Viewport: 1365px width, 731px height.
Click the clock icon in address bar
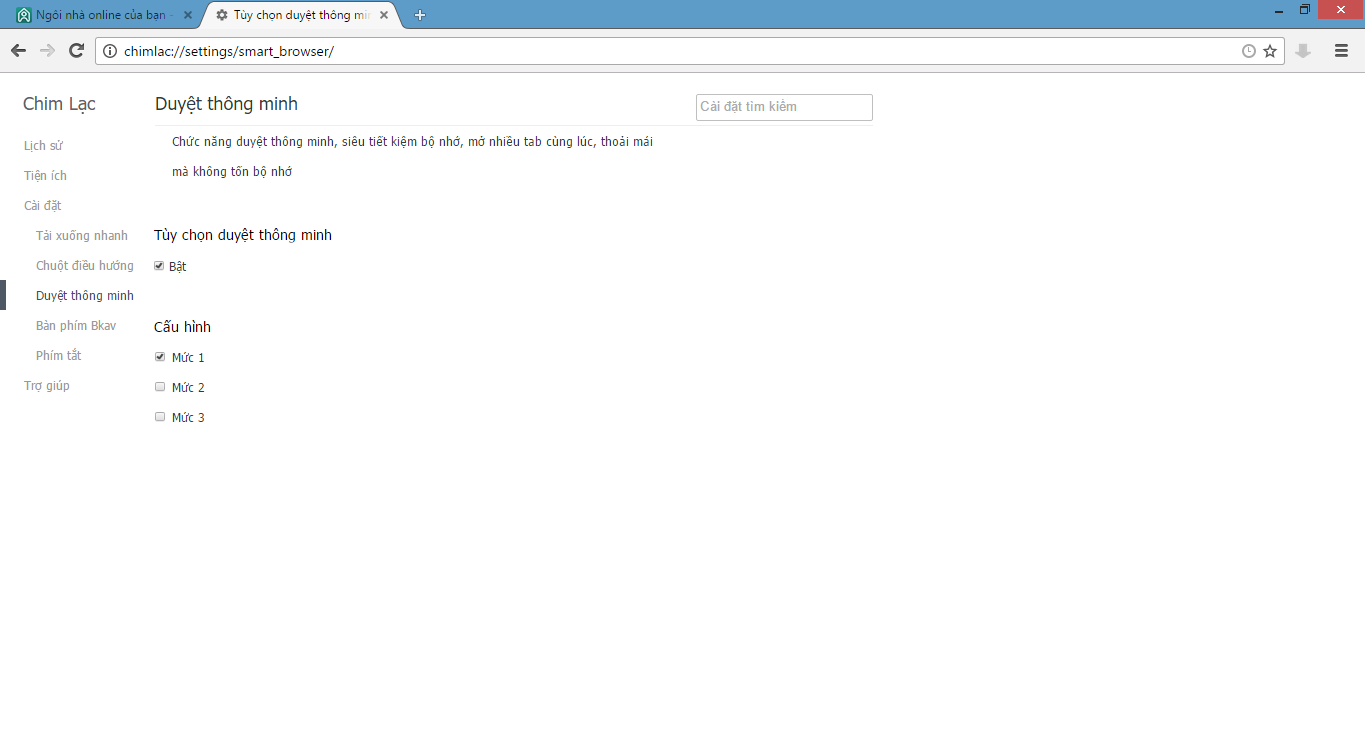(x=1249, y=51)
